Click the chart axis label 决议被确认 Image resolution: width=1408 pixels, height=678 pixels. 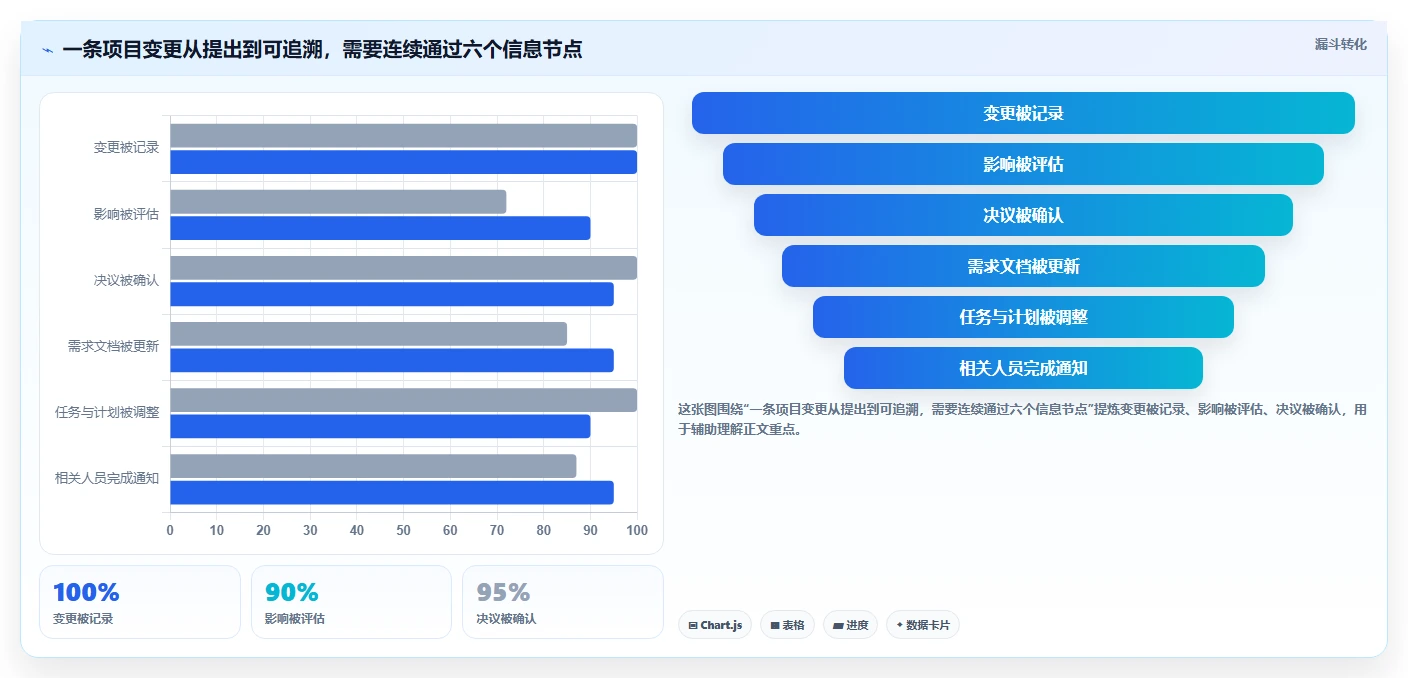(x=127, y=280)
